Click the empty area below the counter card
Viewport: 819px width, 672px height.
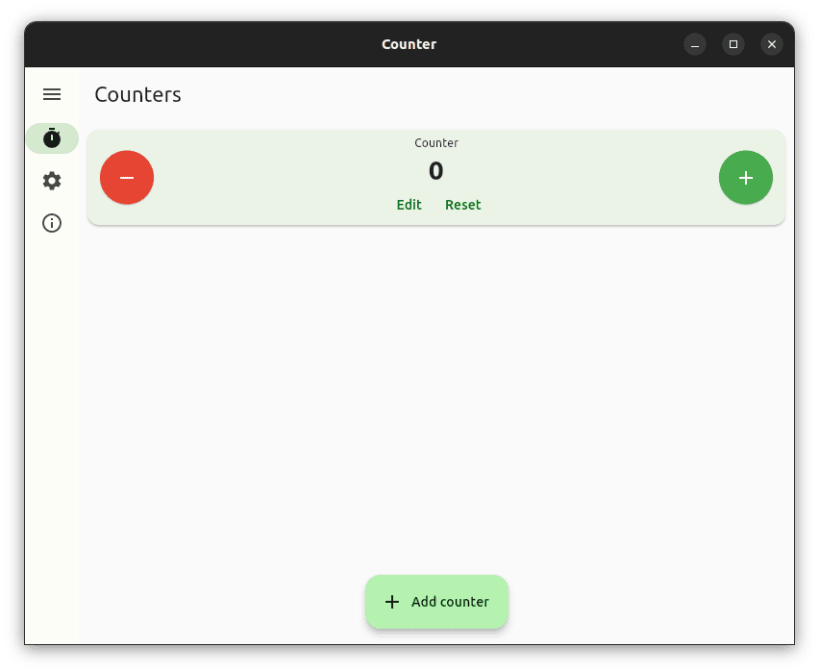(437, 397)
